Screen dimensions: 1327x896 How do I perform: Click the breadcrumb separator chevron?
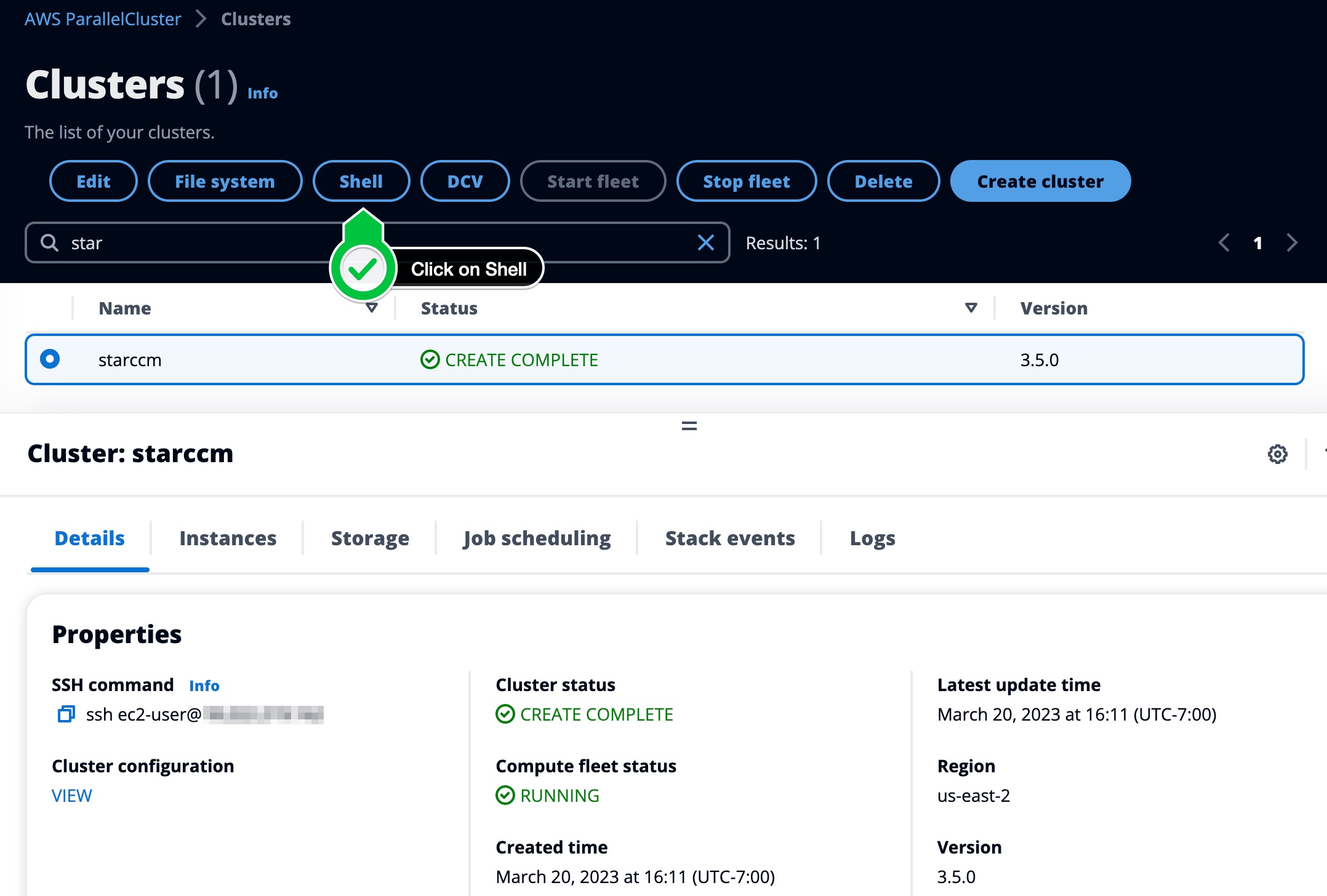[x=201, y=19]
